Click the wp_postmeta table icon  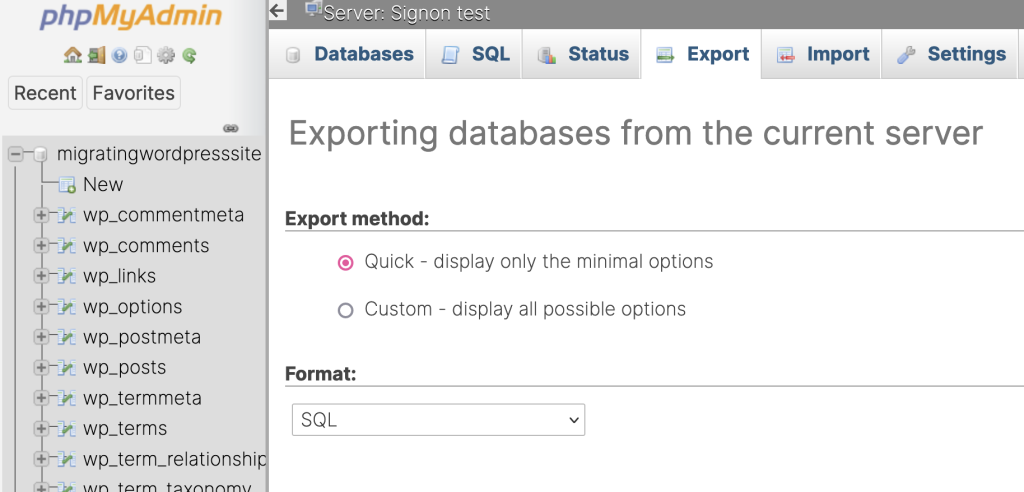pos(67,337)
